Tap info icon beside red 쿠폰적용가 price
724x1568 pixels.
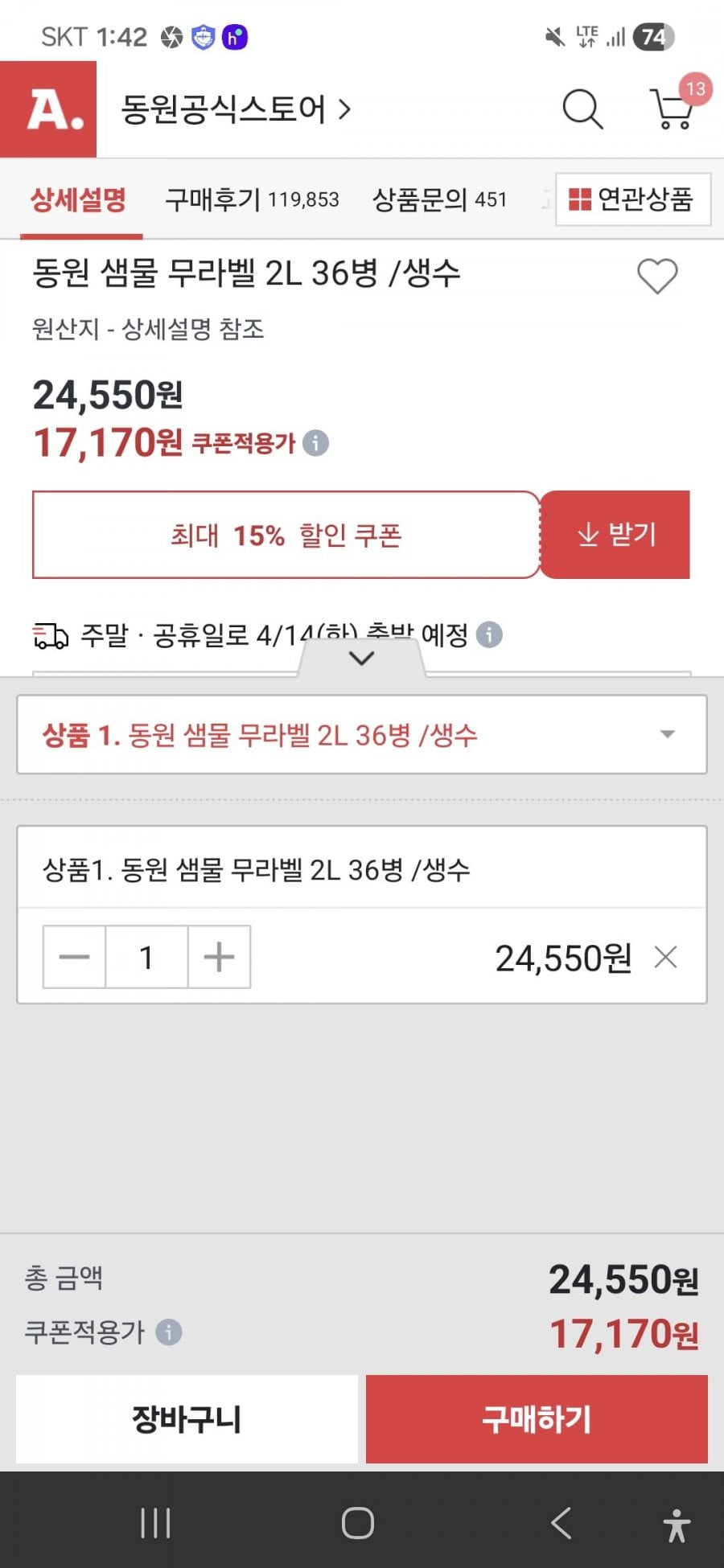315,443
